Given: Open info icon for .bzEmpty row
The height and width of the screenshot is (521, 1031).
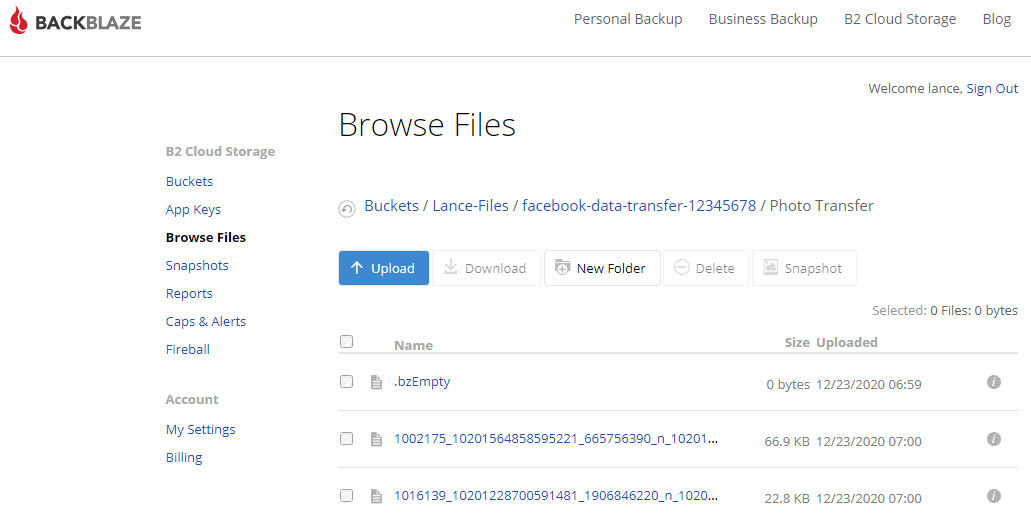Looking at the screenshot, I should (x=994, y=382).
